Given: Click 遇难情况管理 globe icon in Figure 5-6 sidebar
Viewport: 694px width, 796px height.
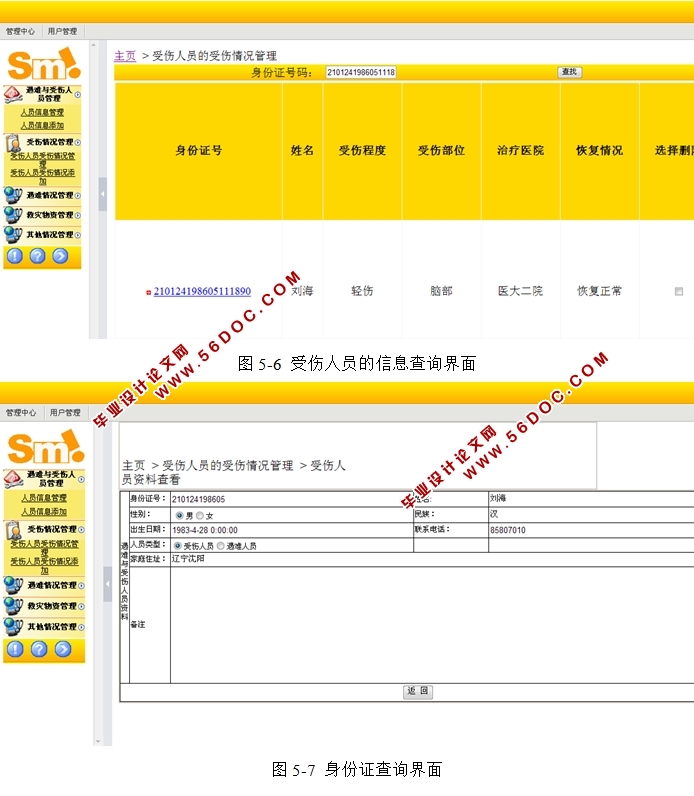Looking at the screenshot, I should click(x=13, y=195).
